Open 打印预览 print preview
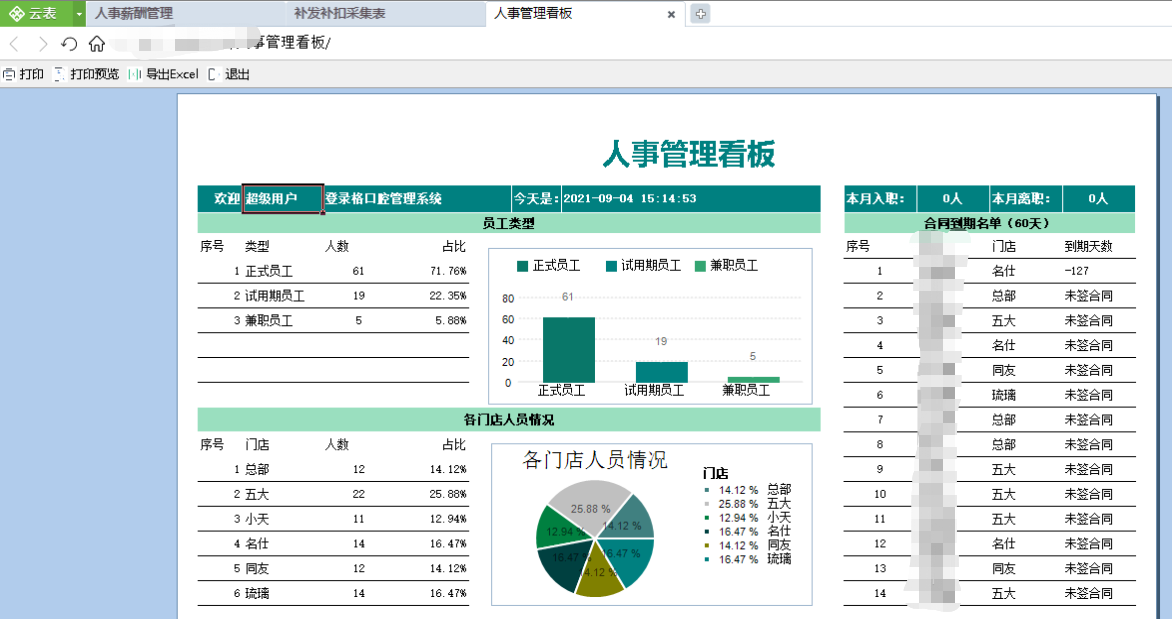1172x619 pixels. [94, 74]
